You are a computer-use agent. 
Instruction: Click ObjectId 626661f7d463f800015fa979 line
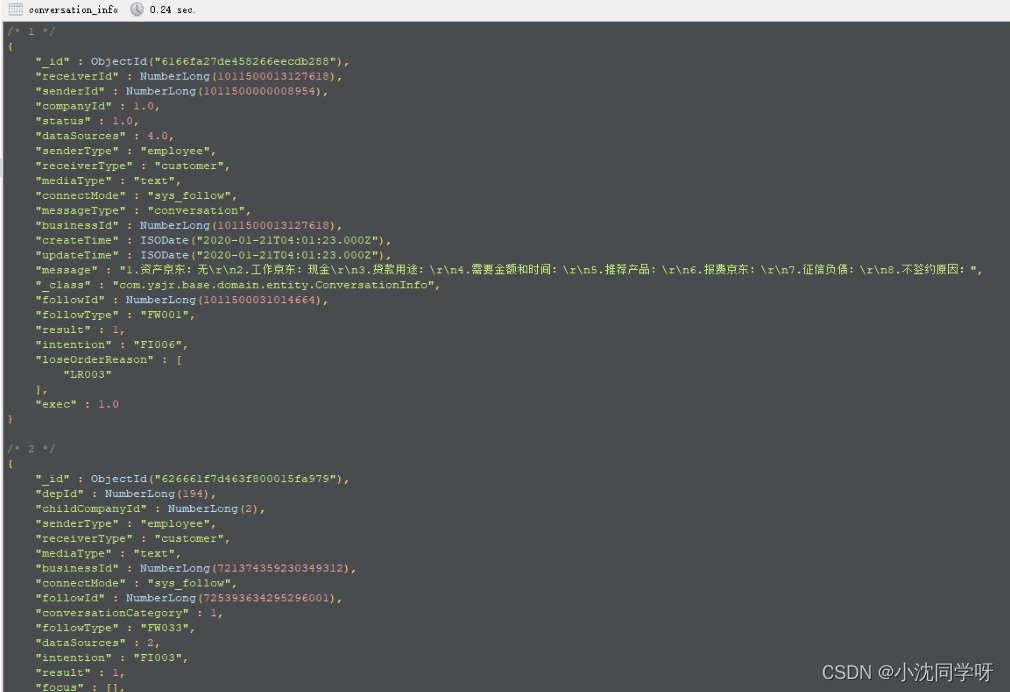[193, 479]
